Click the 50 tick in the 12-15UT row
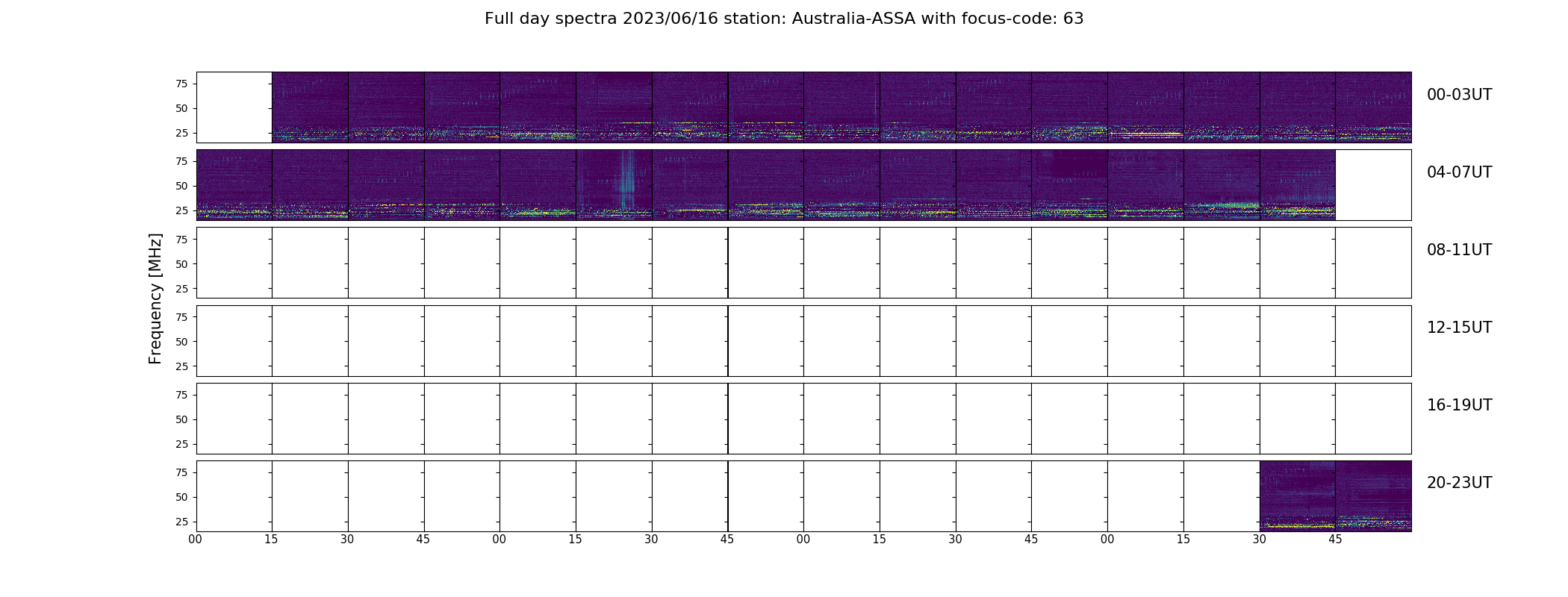The height and width of the screenshot is (597, 1568). click(181, 342)
